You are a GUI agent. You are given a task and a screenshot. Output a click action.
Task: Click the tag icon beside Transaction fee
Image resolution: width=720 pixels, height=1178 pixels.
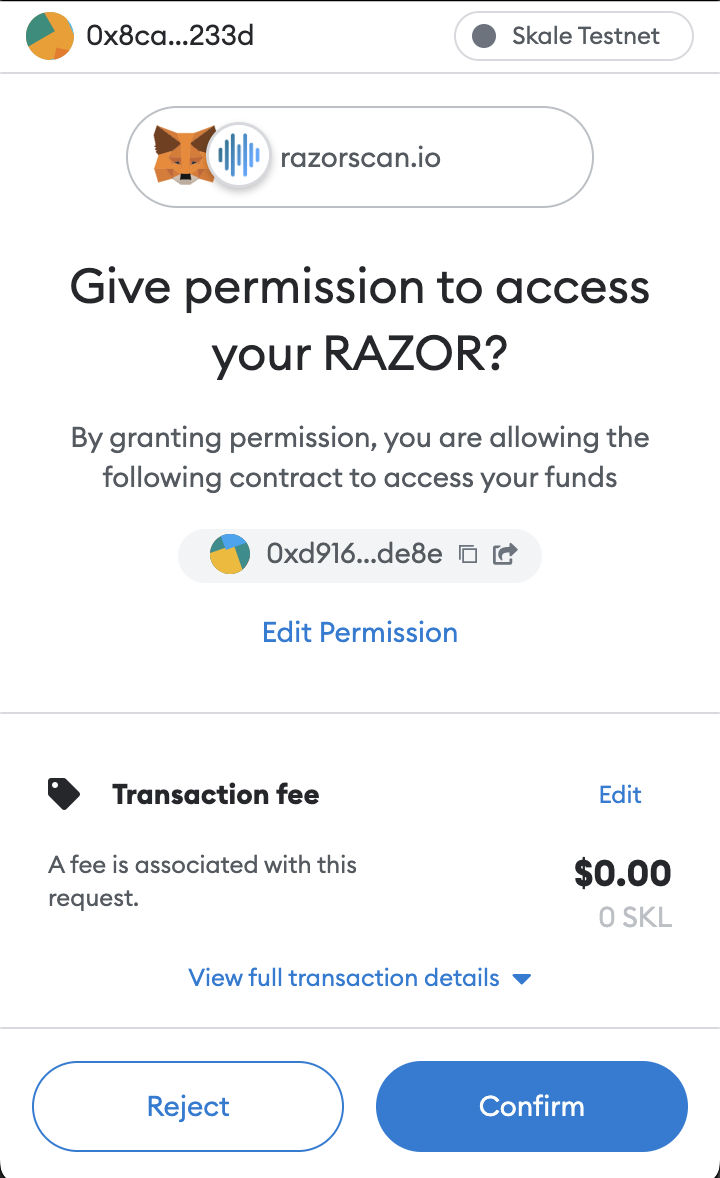click(x=63, y=793)
